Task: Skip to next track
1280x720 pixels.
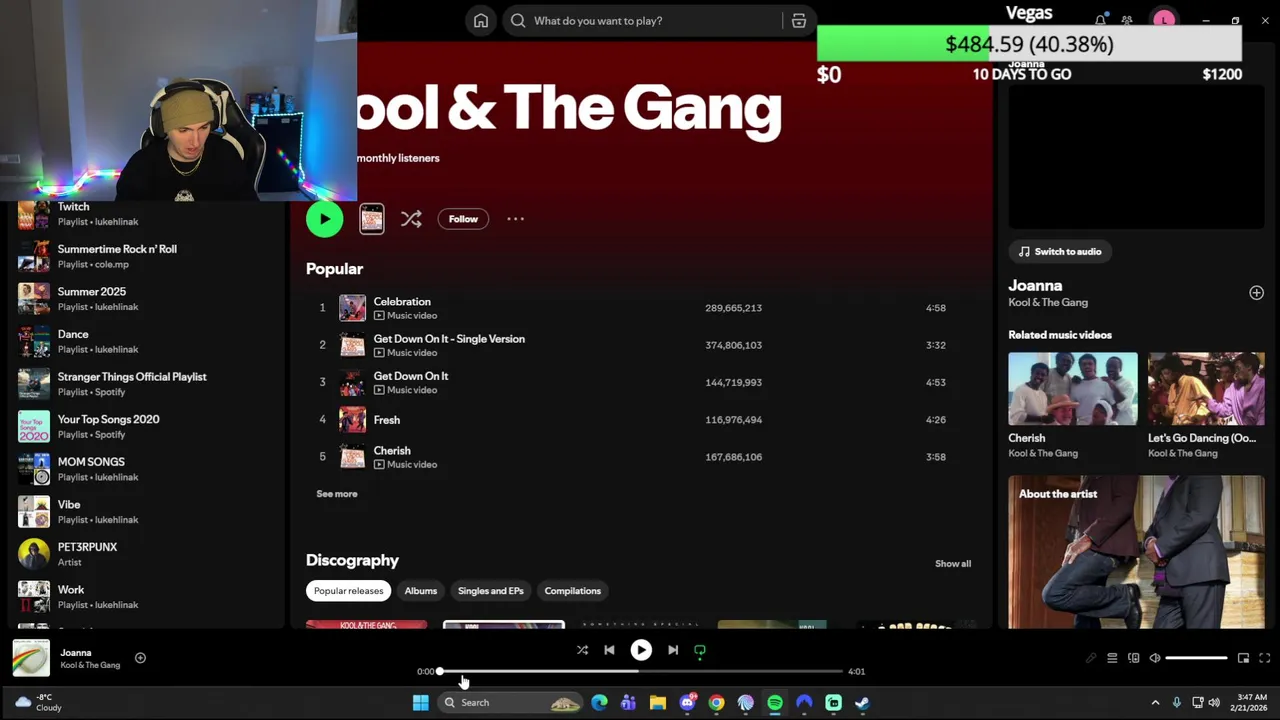Action: point(673,650)
